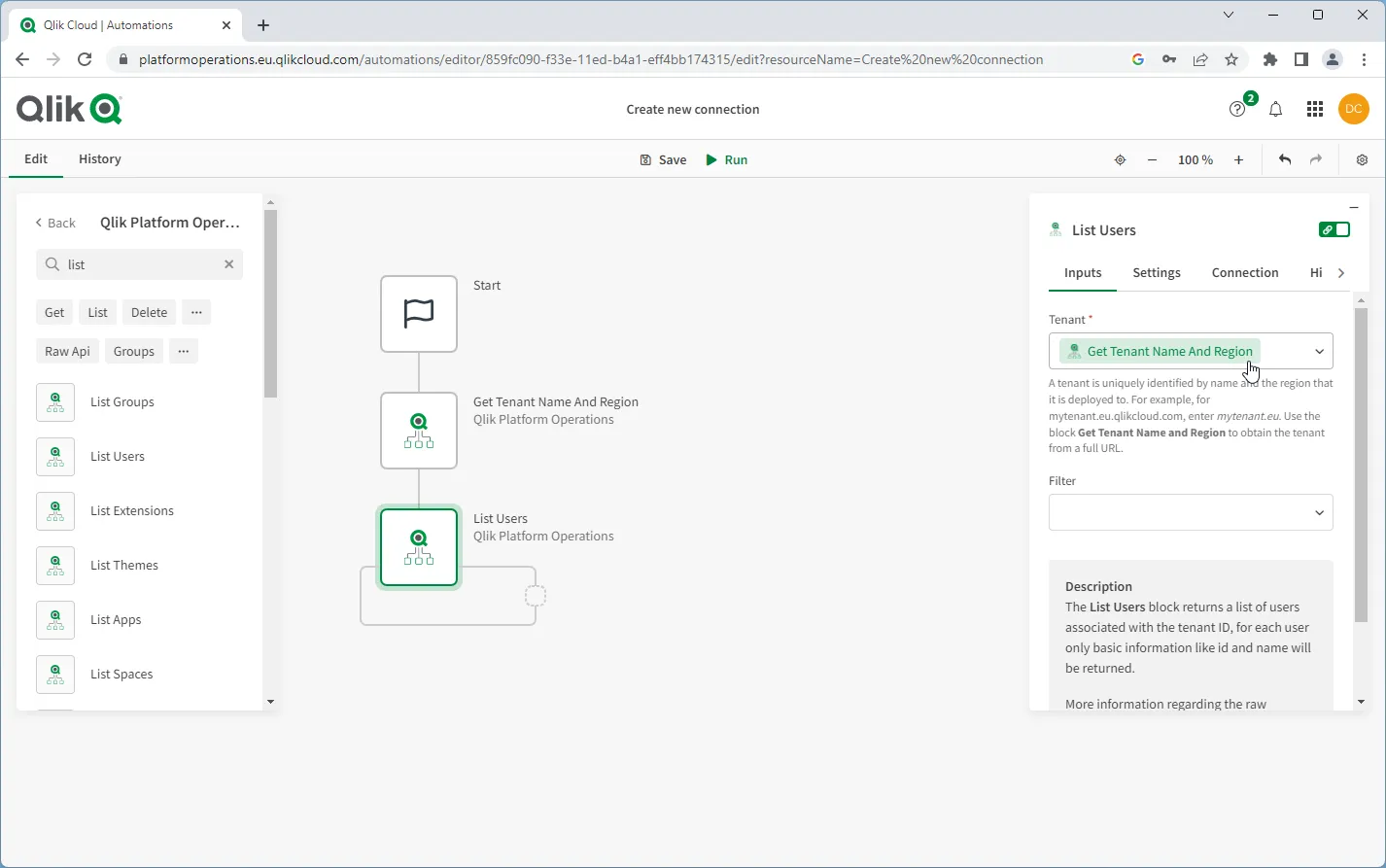Click the center canvas target icon
The height and width of the screenshot is (868, 1386).
pos(1120,159)
